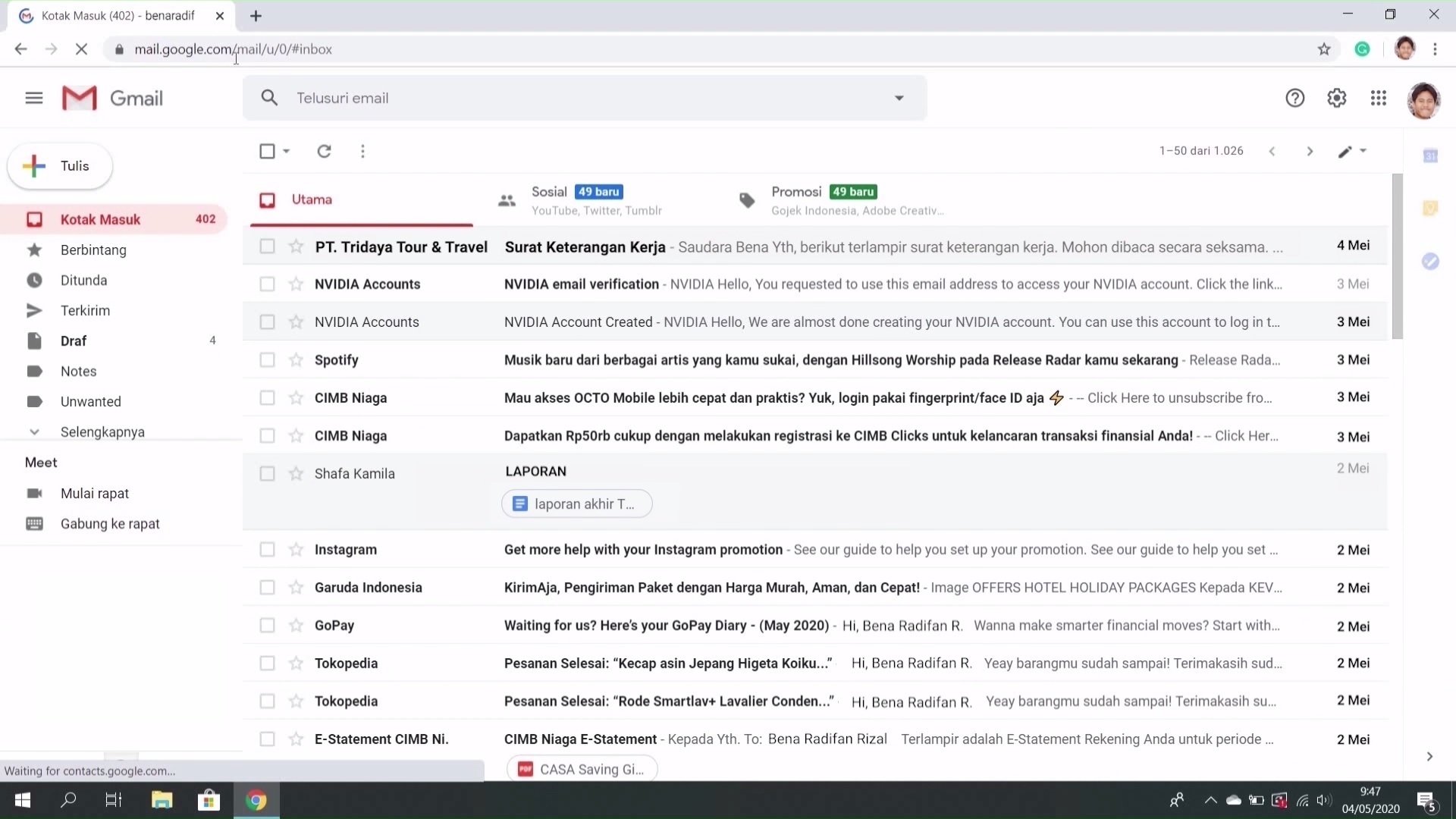Select the GoPay email checkbox

coord(267,626)
